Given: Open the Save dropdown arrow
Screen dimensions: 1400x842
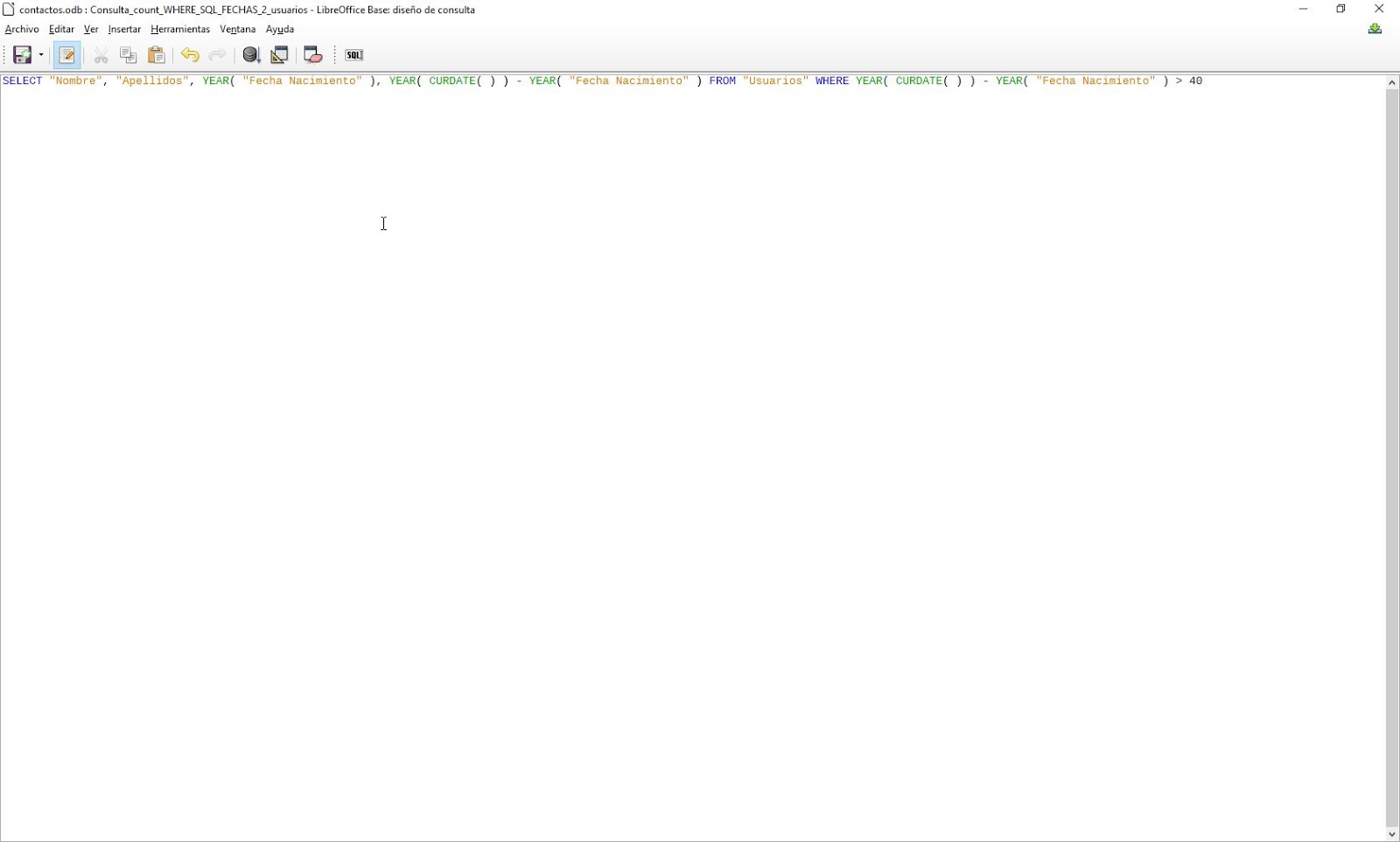Looking at the screenshot, I should point(39,55).
